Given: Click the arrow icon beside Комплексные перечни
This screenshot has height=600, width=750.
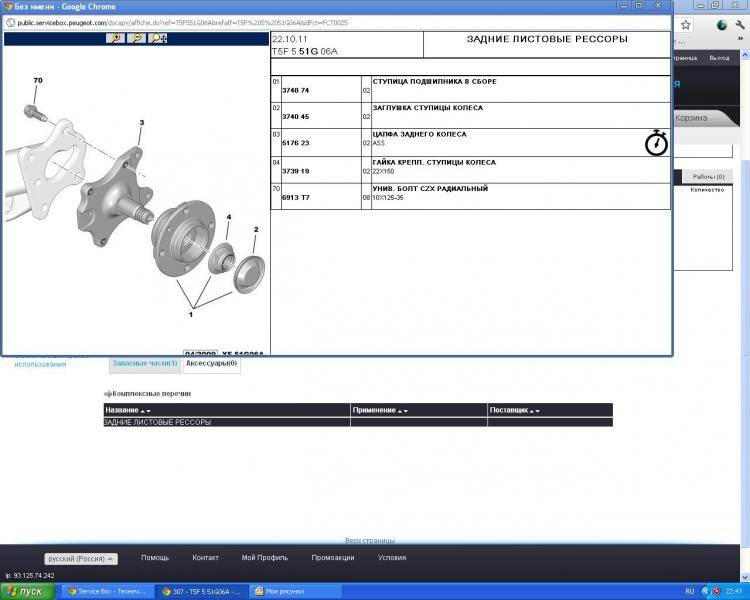Looking at the screenshot, I should point(108,394).
